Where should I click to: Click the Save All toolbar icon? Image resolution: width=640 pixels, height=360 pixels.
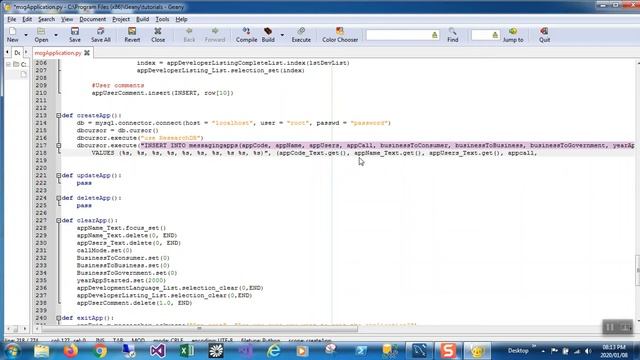(x=100, y=35)
